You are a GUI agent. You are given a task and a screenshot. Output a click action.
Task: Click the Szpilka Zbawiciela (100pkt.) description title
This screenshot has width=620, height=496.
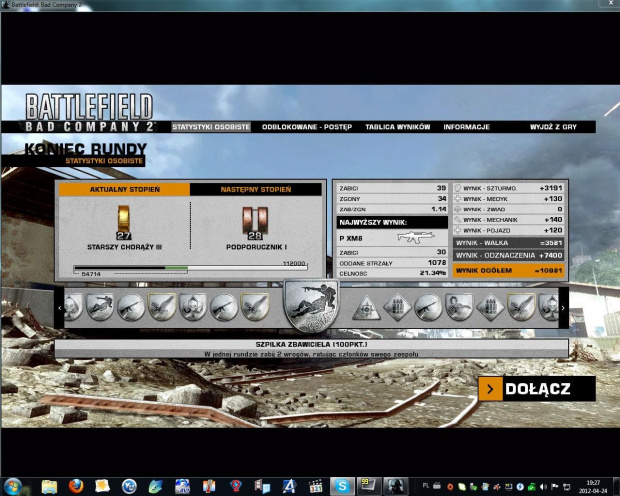312,345
